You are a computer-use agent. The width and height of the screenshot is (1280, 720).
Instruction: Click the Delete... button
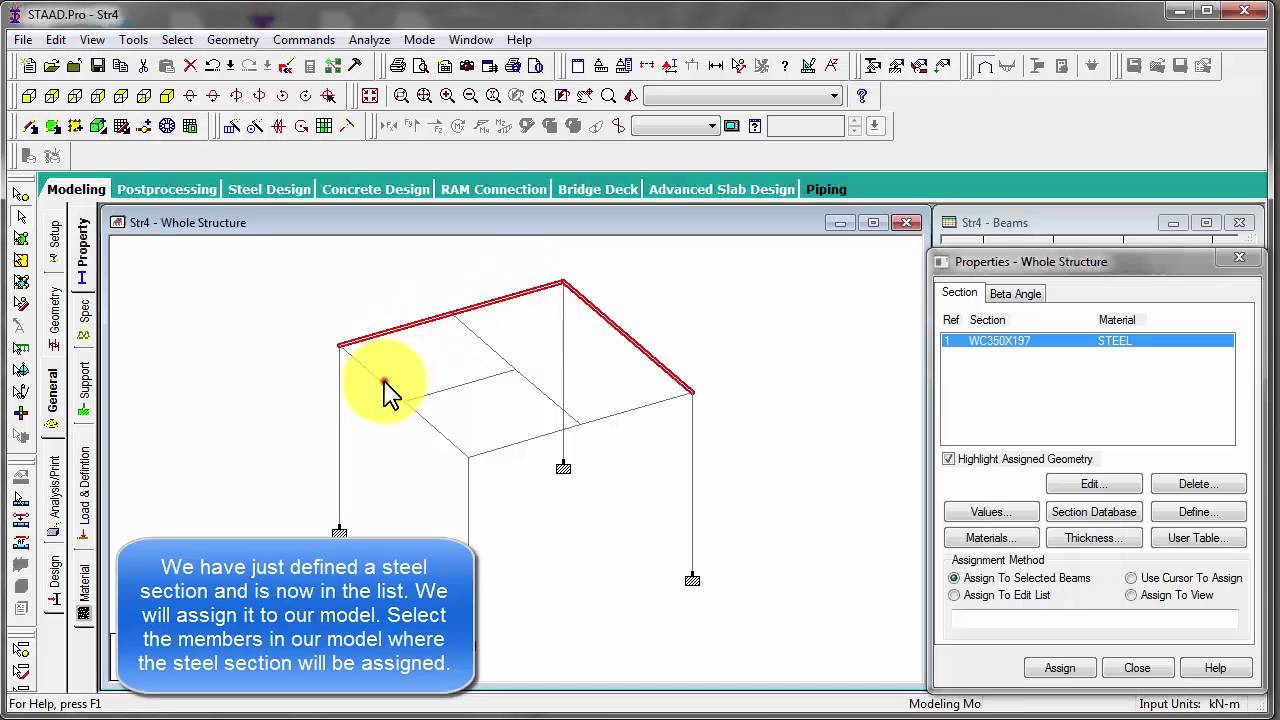tap(1198, 484)
